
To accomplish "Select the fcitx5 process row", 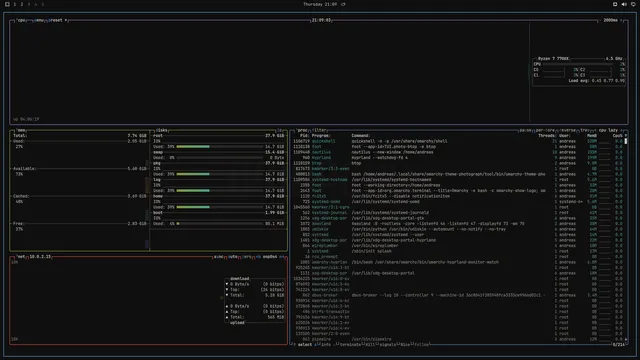I will pos(459,196).
